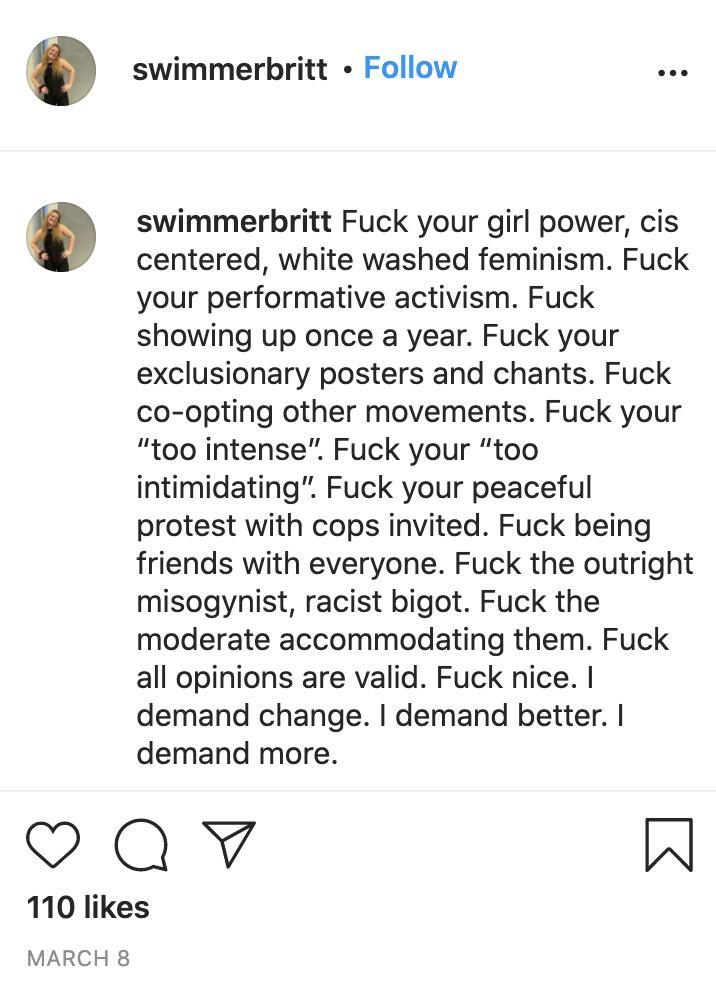Open comments via the speech bubble icon
Screen dimensions: 716x986
point(140,846)
